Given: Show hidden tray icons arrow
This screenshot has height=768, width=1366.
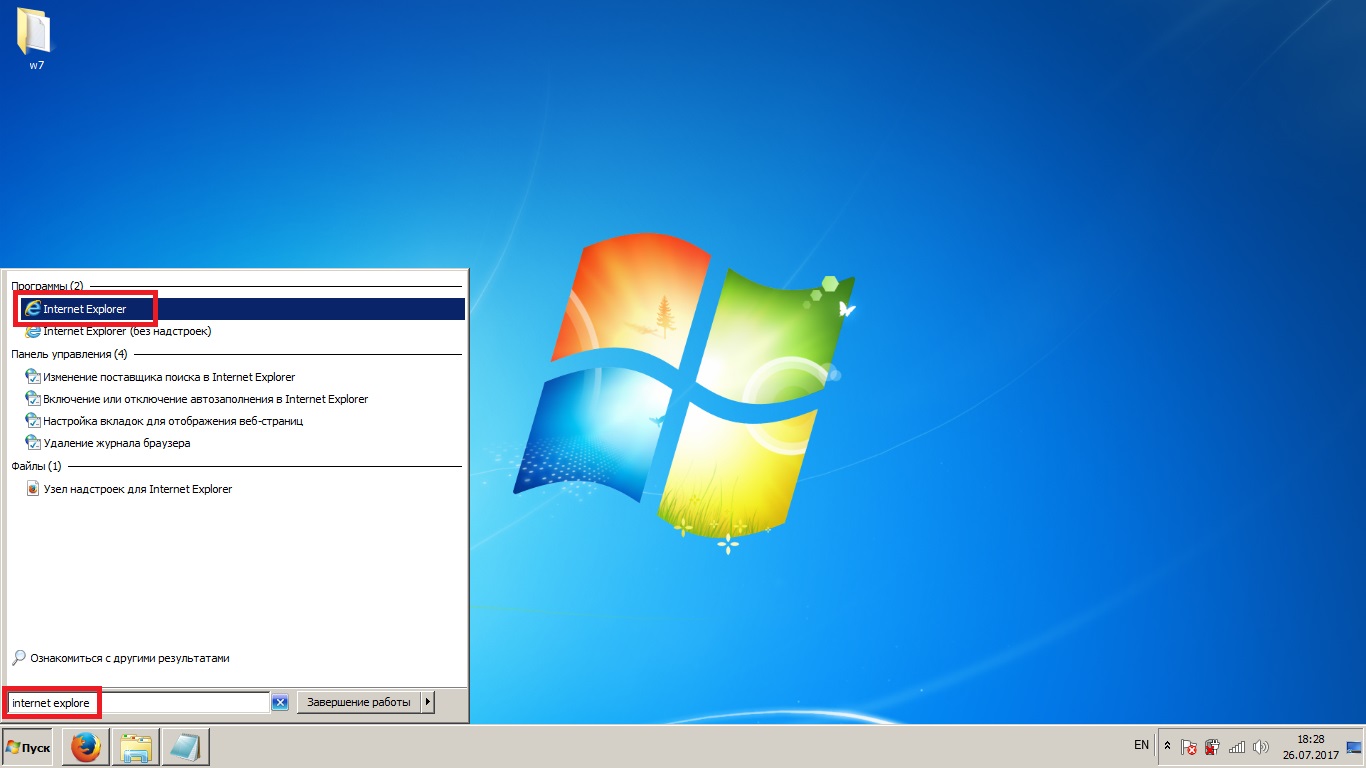Looking at the screenshot, I should [x=1167, y=747].
